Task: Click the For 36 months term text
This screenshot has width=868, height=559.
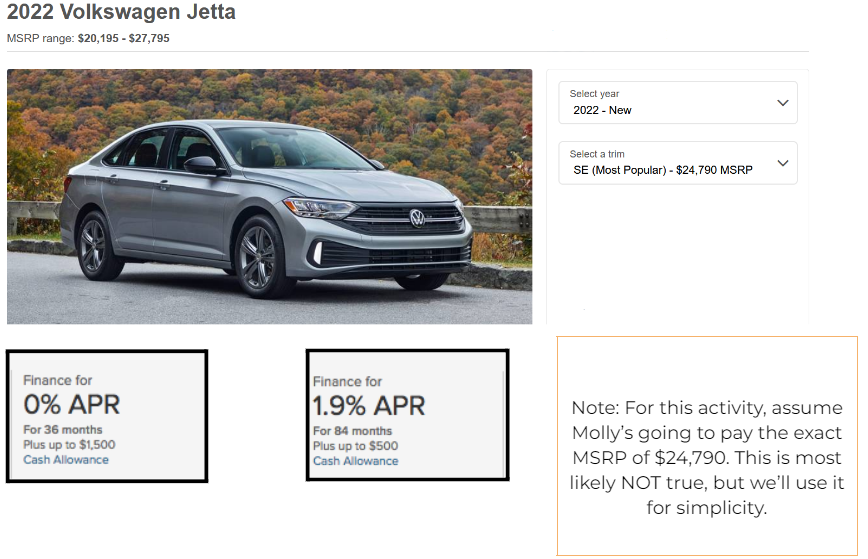Action: click(x=62, y=430)
